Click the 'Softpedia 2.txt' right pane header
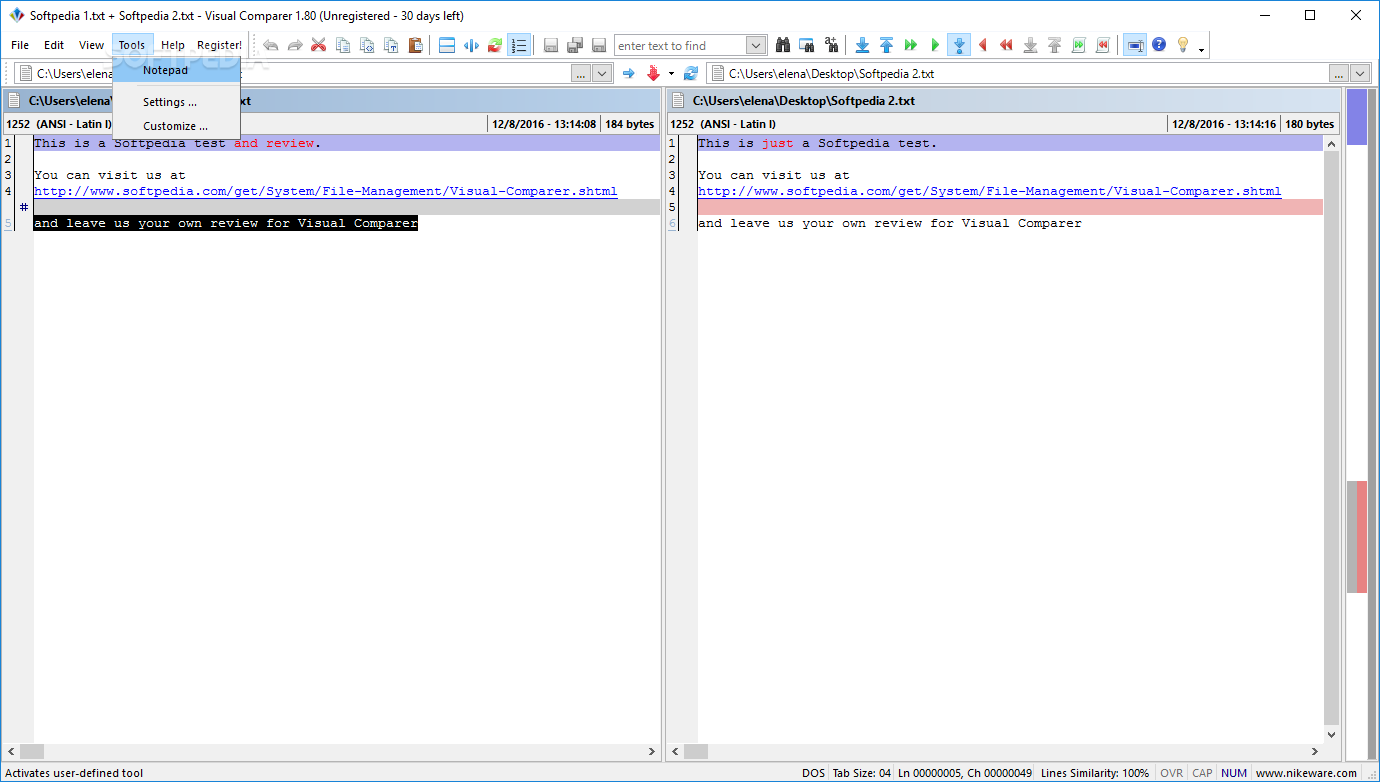This screenshot has height=782, width=1380. click(x=1003, y=101)
